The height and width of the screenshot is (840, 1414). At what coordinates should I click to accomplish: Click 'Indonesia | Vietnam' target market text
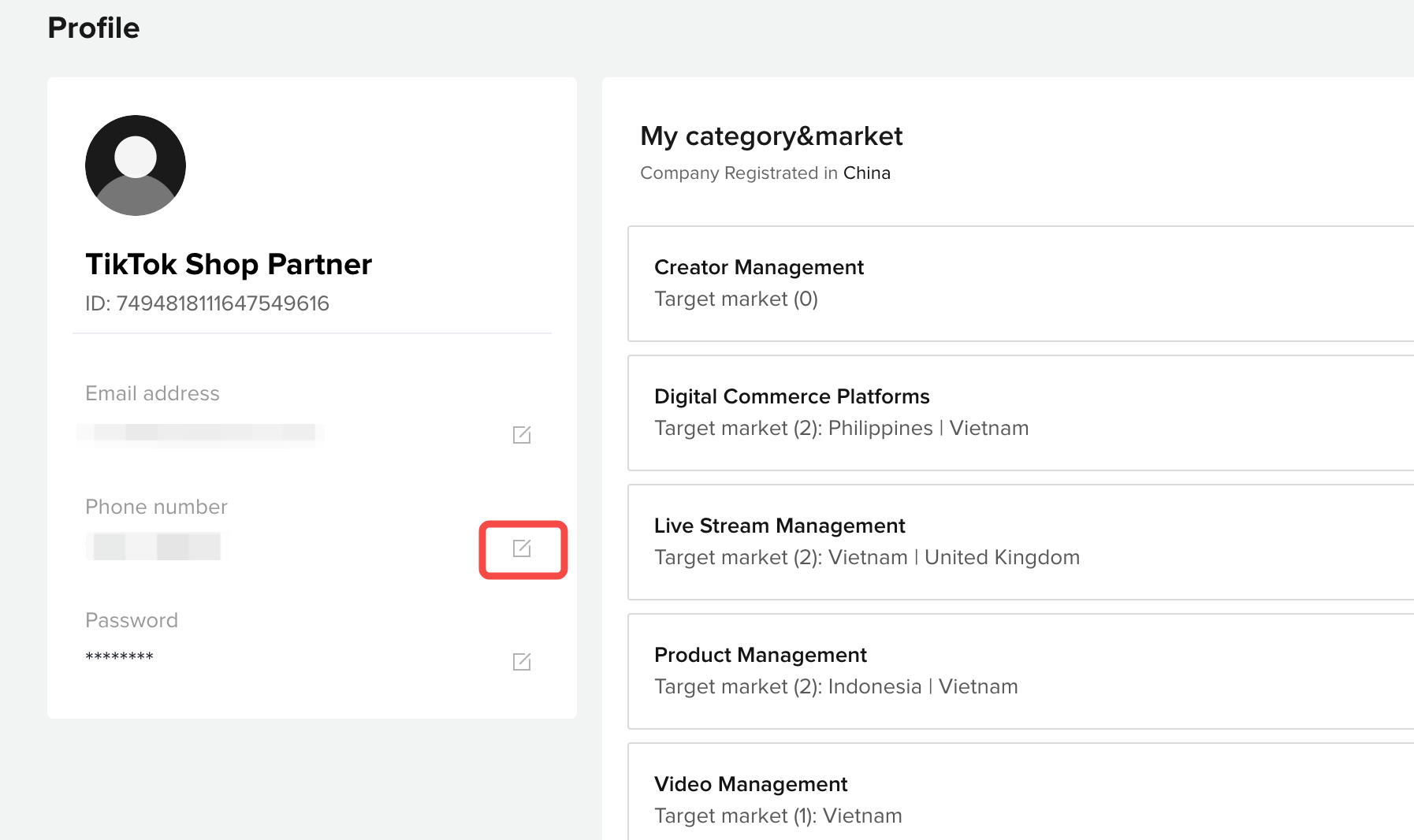923,686
